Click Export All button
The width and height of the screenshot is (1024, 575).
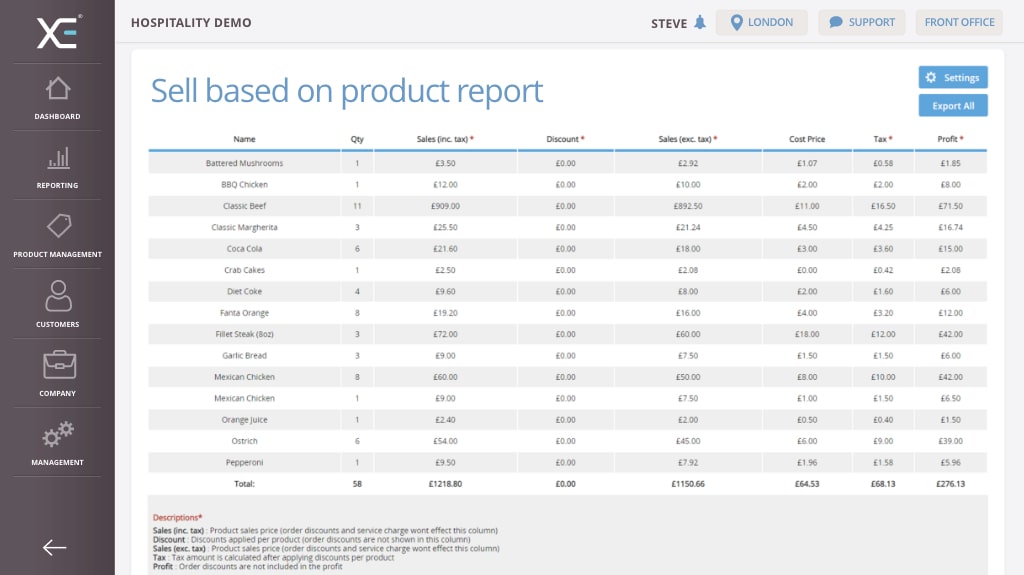pyautogui.click(x=953, y=106)
